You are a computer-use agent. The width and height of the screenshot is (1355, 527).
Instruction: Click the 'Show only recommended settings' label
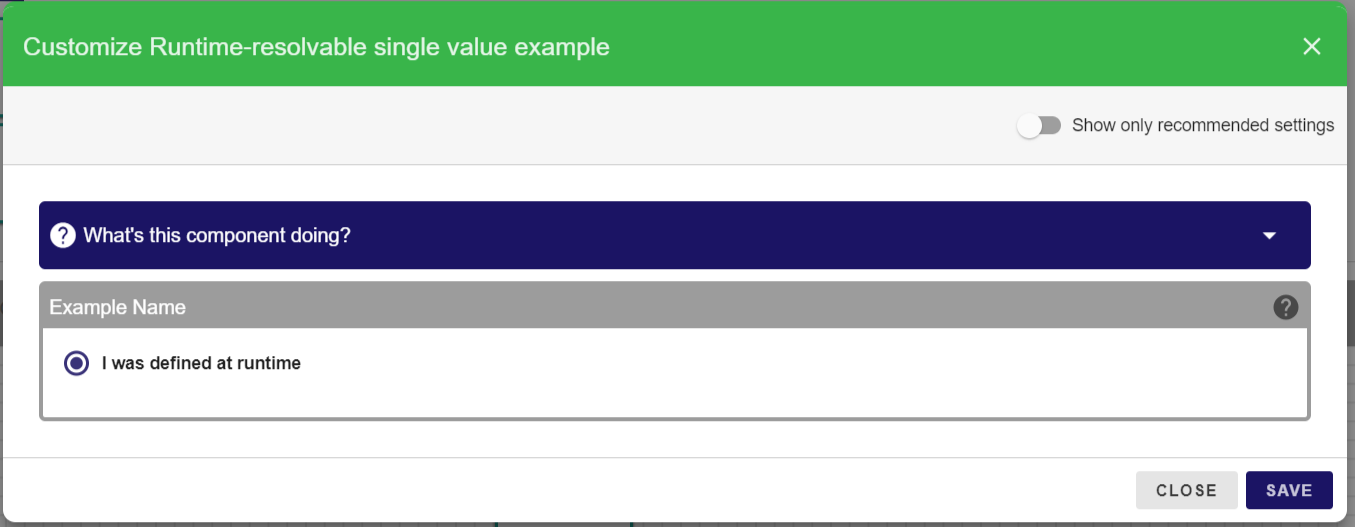tap(1202, 126)
